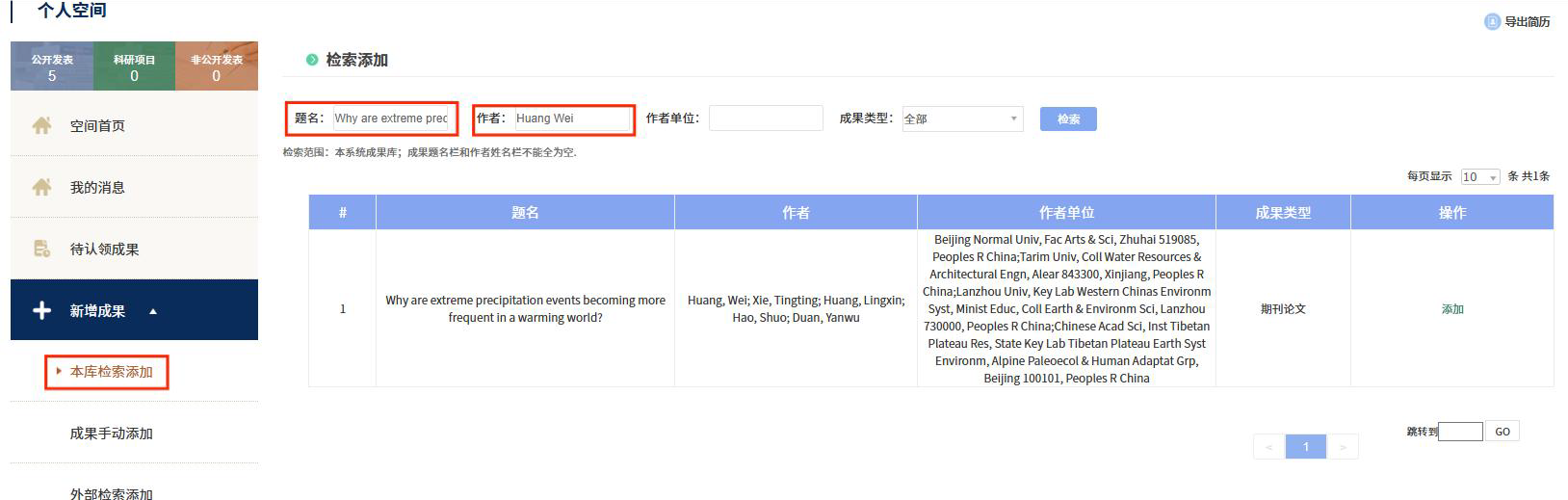Select the 科研项目 count tab
The width and height of the screenshot is (1568, 500).
[x=134, y=66]
